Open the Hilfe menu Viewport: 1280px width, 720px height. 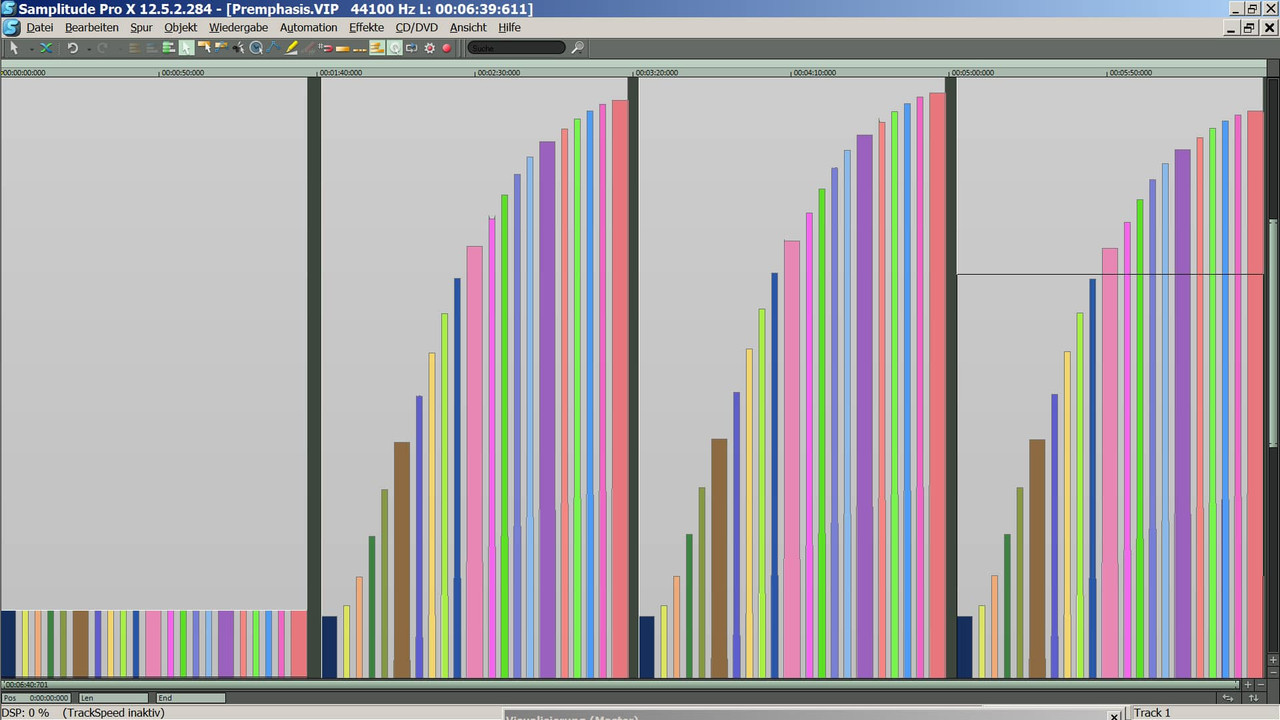pyautogui.click(x=510, y=27)
